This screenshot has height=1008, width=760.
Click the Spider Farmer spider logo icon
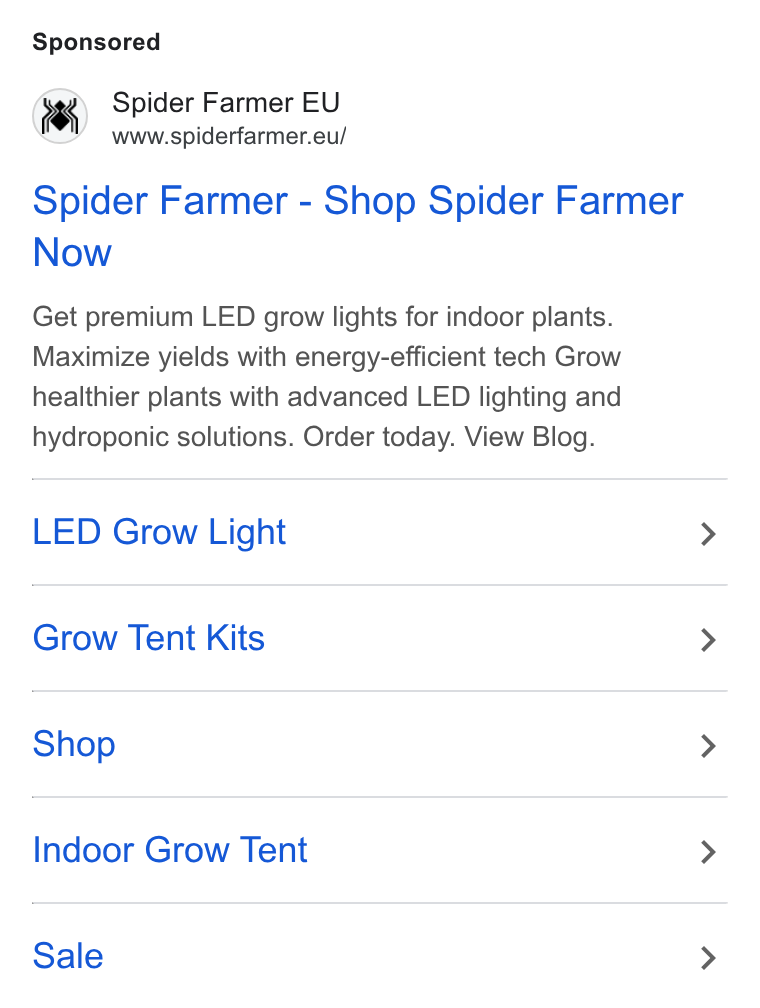point(60,116)
